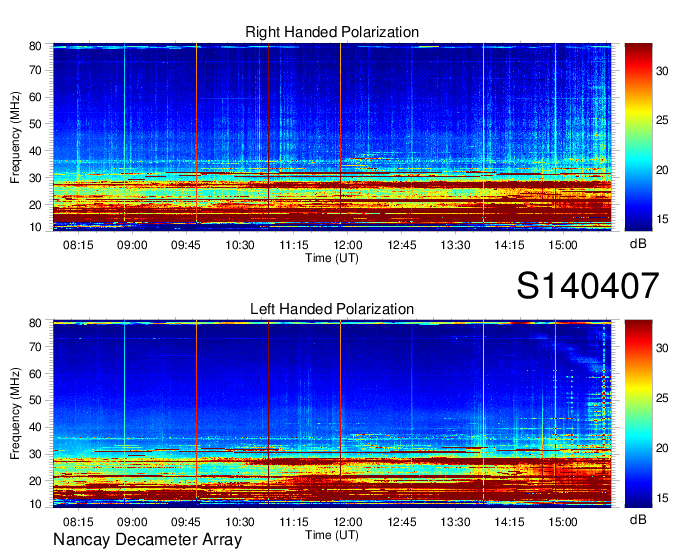680x552 pixels.
Task: Click the Left Handed plot's color scale bar
Action: coord(638,414)
